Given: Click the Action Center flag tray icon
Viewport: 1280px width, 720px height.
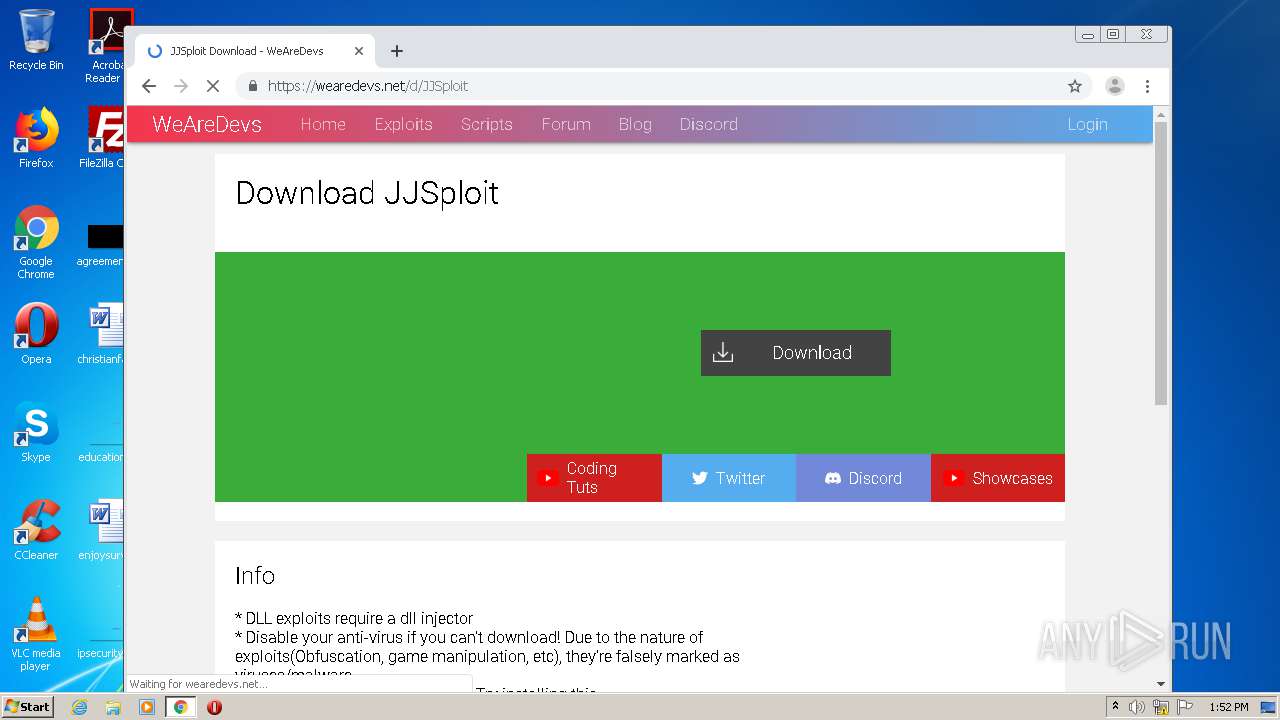Looking at the screenshot, I should point(1185,707).
